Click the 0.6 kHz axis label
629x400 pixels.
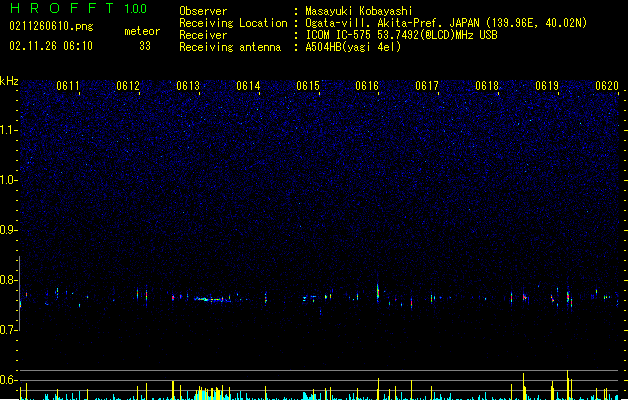pos(8,380)
